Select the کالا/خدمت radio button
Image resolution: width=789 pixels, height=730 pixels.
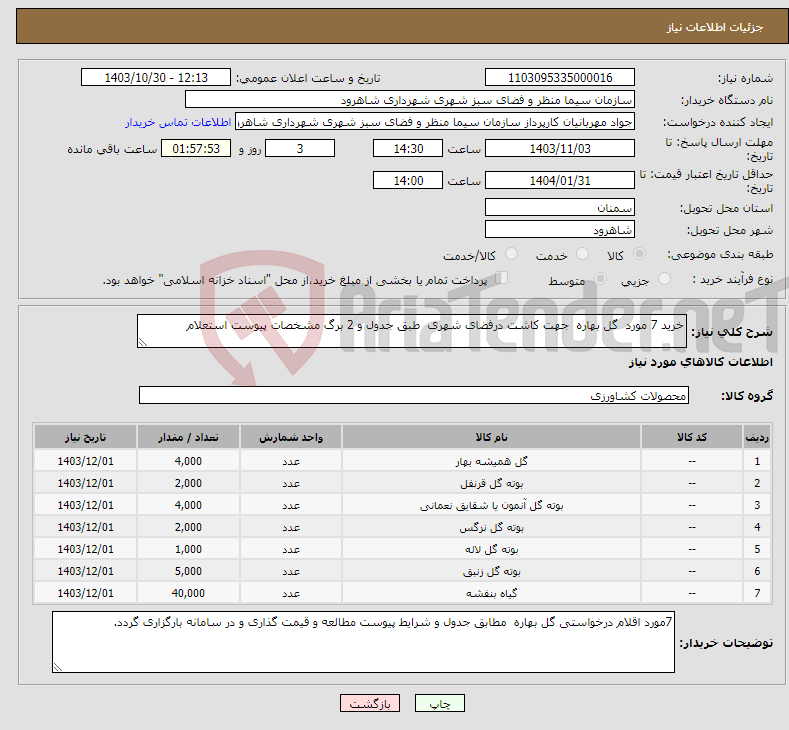click(x=511, y=254)
